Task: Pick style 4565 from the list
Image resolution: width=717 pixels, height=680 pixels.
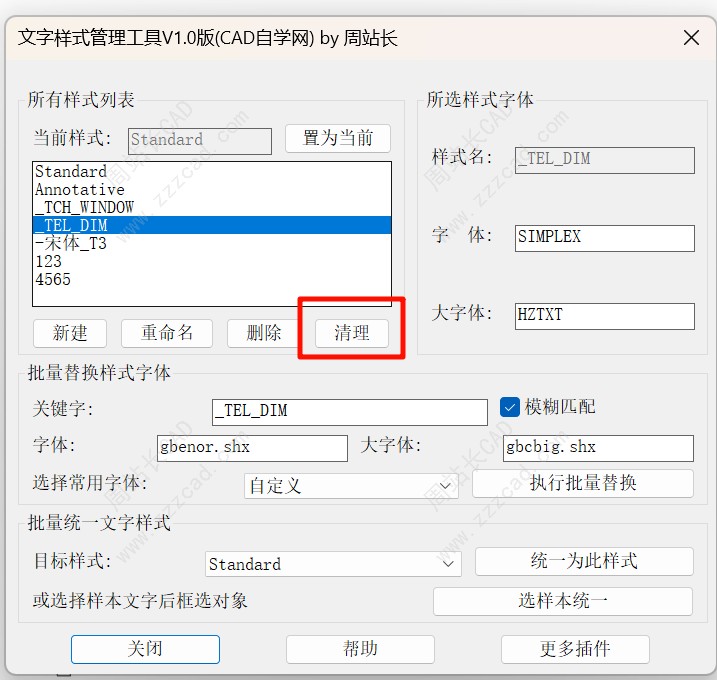Action: tap(53, 280)
